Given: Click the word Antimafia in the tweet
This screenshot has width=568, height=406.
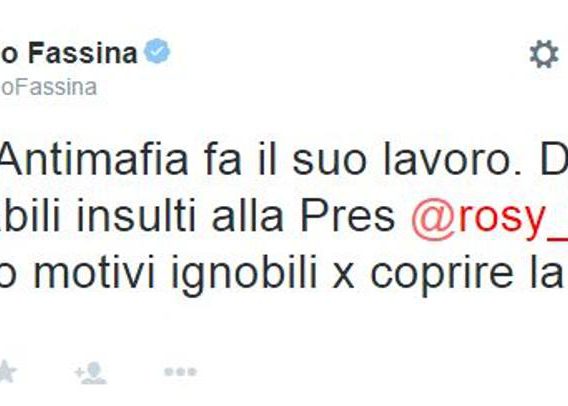Looking at the screenshot, I should click(x=95, y=160).
